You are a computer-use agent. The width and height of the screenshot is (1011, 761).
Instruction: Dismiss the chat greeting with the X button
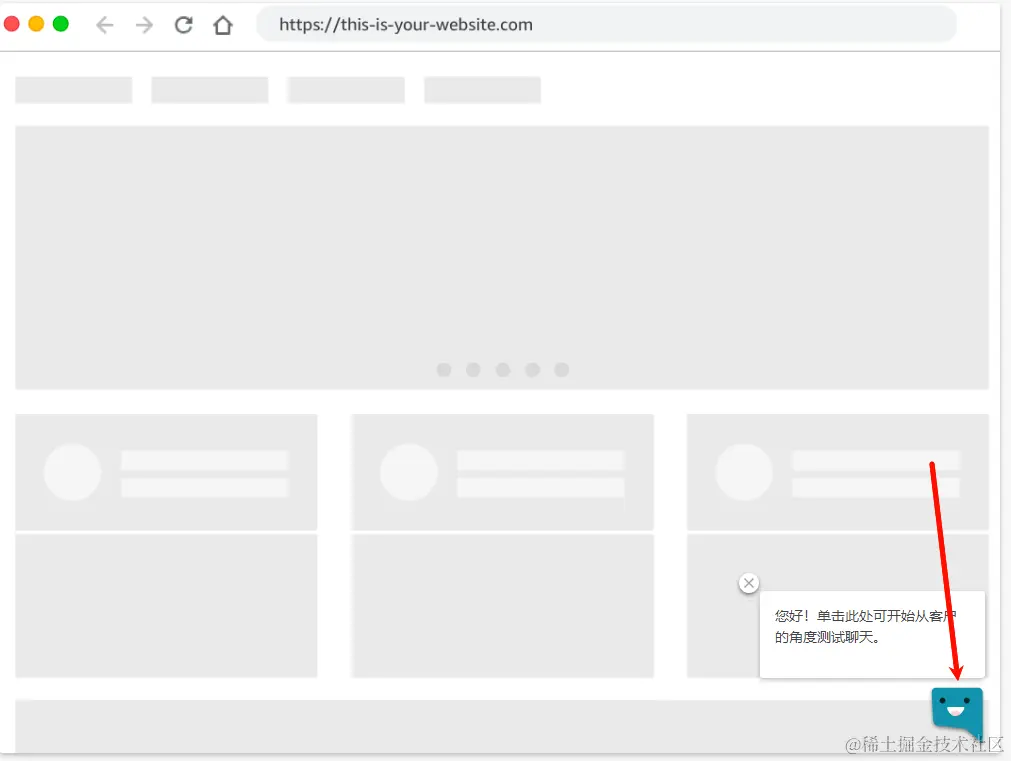(749, 584)
